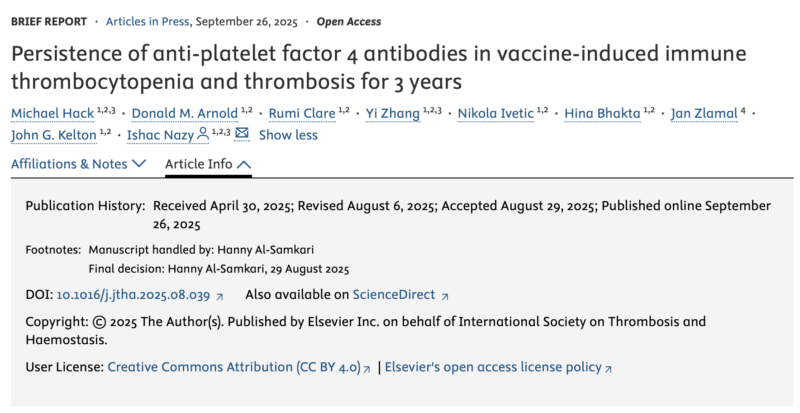Click the external arrow icon after ScienceDirect

tap(445, 296)
